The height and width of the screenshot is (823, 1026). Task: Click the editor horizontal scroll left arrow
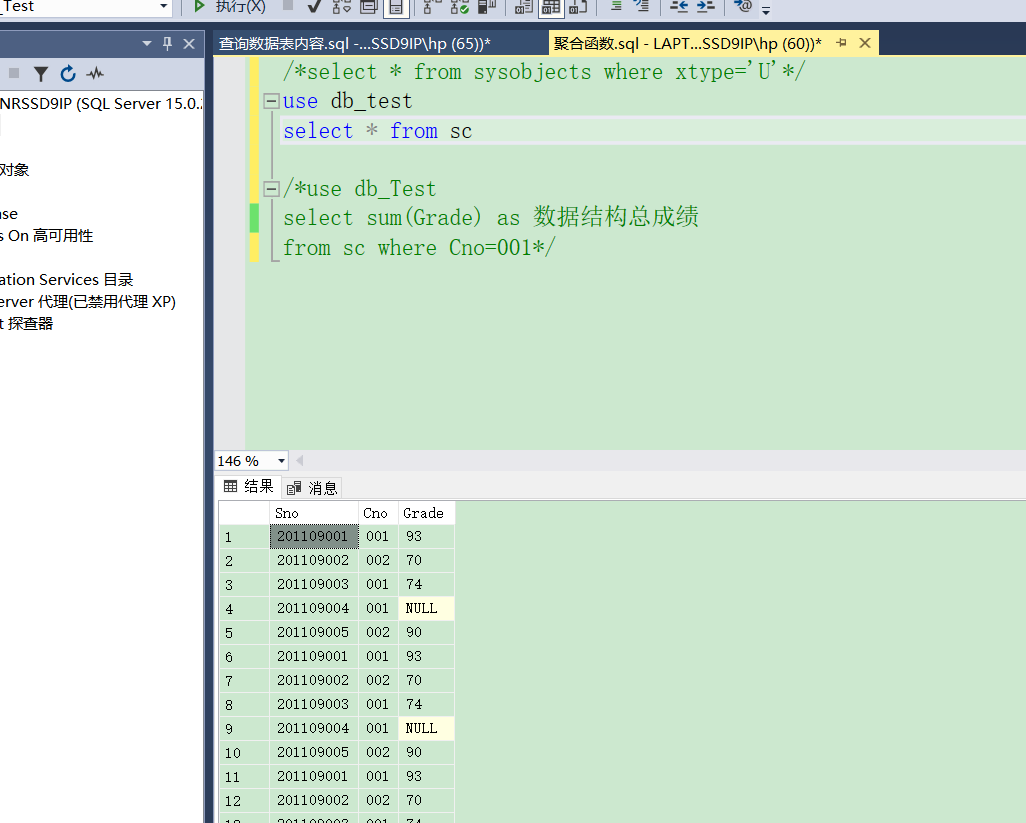tap(300, 461)
